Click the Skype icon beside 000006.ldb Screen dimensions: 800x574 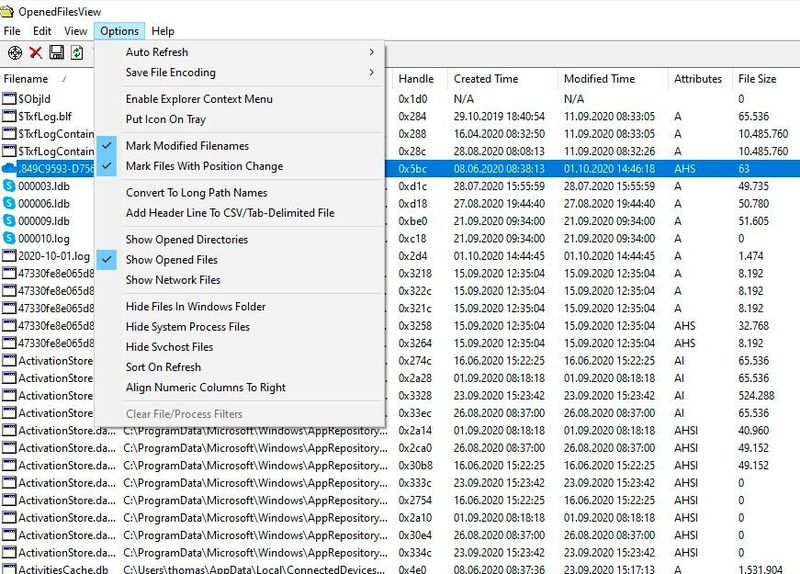point(9,203)
